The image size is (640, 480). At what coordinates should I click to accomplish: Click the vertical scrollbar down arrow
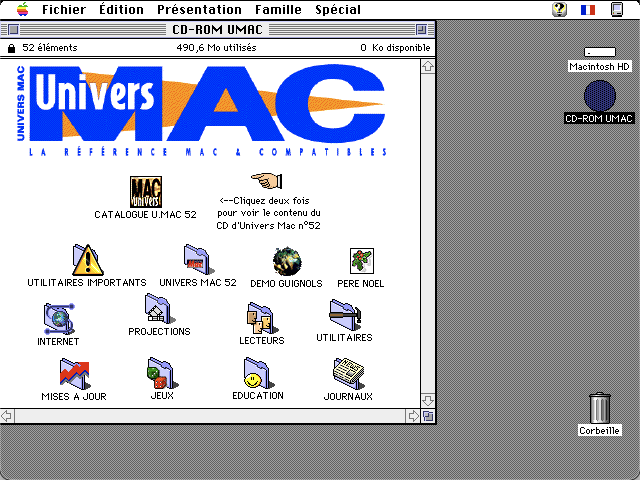[x=428, y=400]
